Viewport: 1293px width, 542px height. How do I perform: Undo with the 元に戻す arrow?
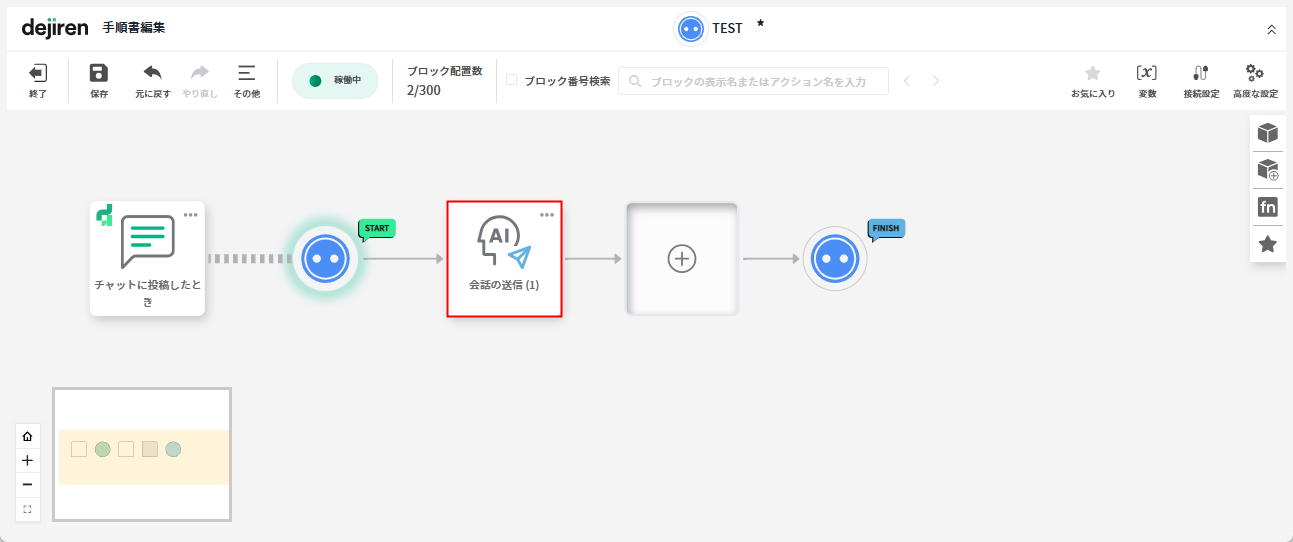[153, 74]
